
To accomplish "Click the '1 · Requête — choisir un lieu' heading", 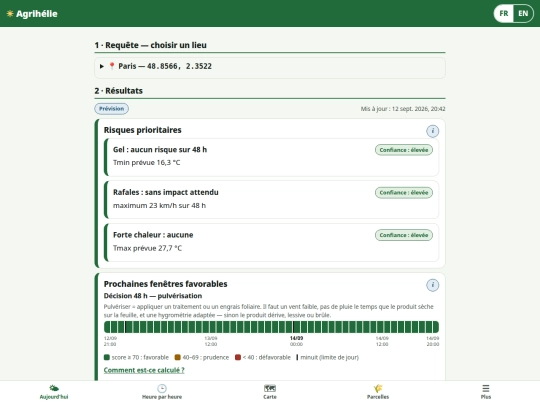I will click(x=150, y=45).
